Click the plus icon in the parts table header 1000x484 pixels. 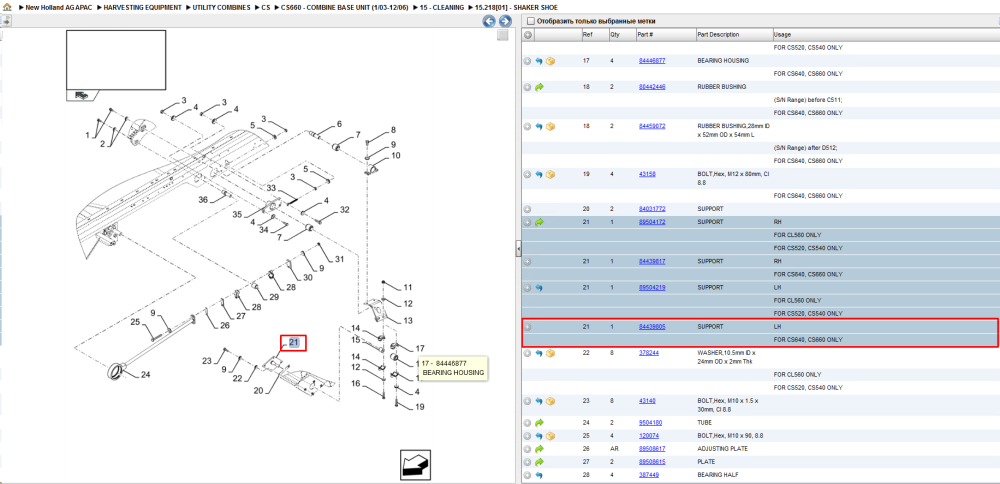527,34
